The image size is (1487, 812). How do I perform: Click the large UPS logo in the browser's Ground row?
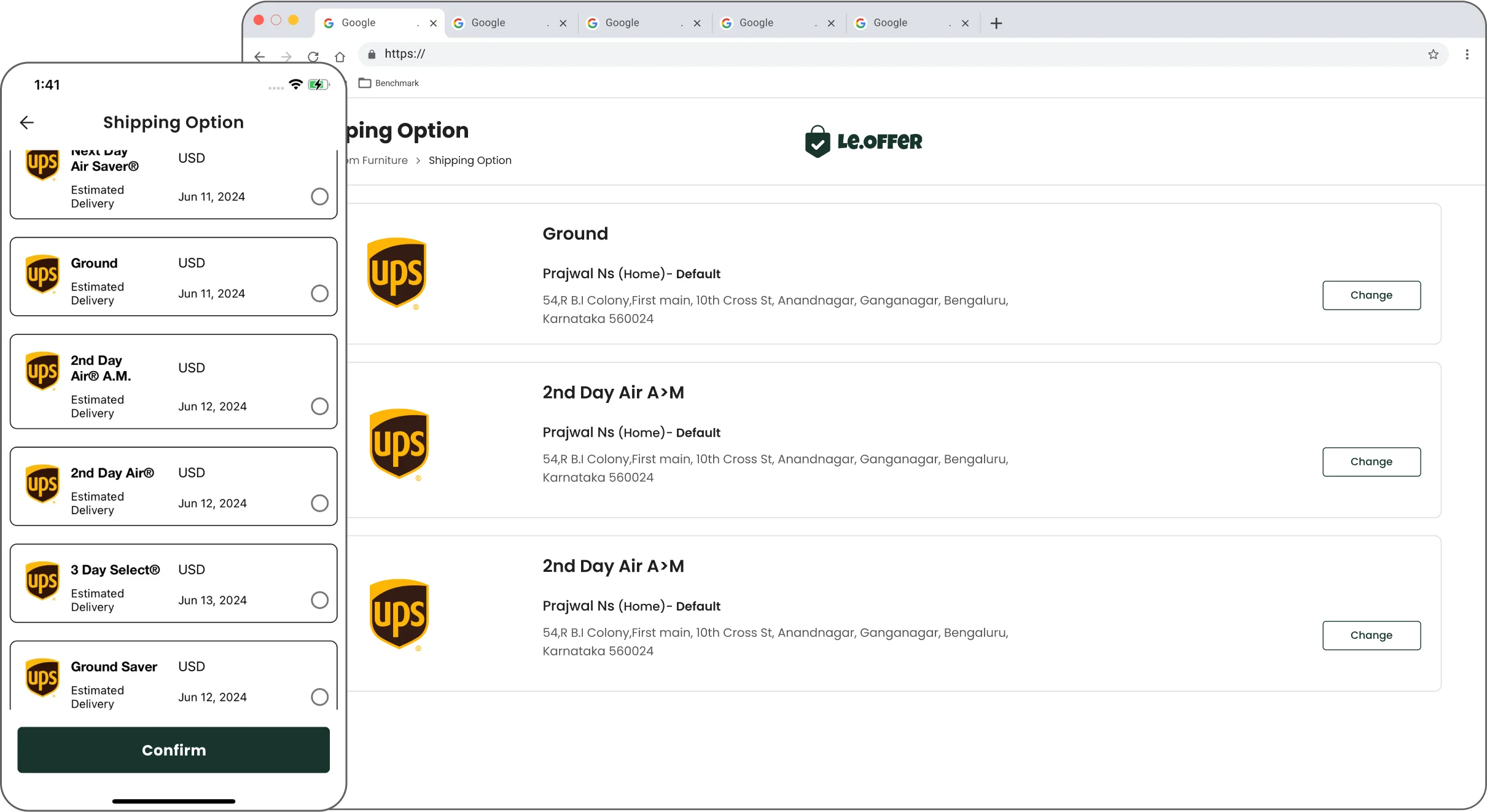[x=396, y=273]
